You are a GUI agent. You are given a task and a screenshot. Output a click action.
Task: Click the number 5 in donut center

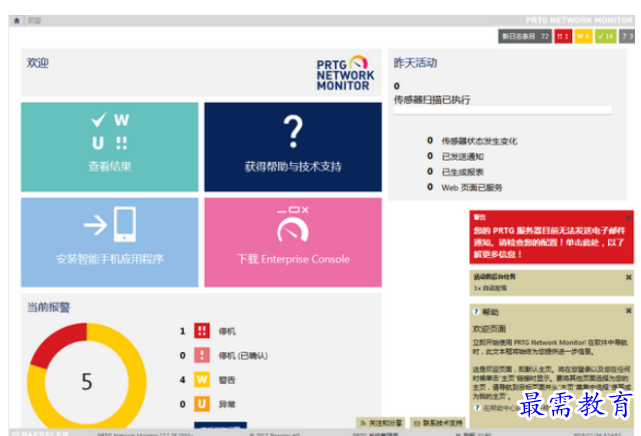(x=87, y=382)
